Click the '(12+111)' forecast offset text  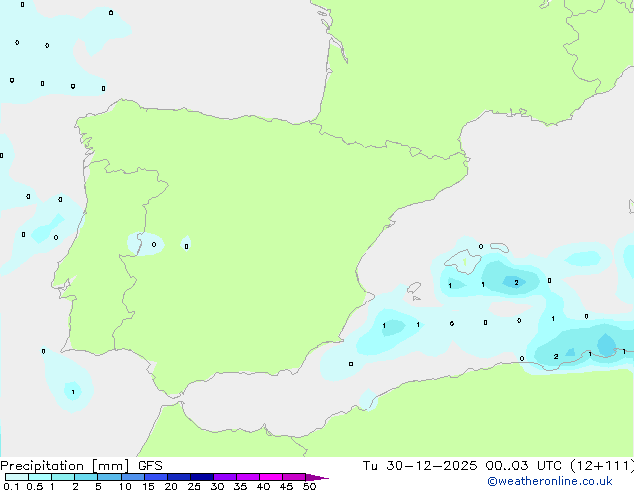602,466
